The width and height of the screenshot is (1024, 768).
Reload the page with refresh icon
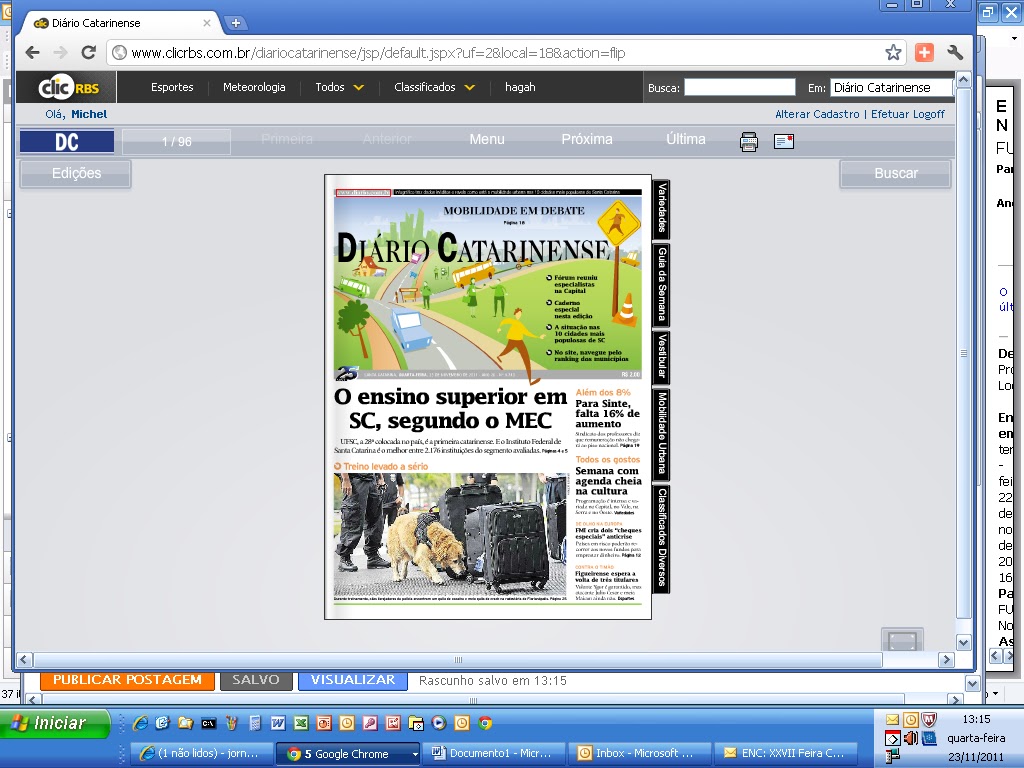pyautogui.click(x=88, y=53)
